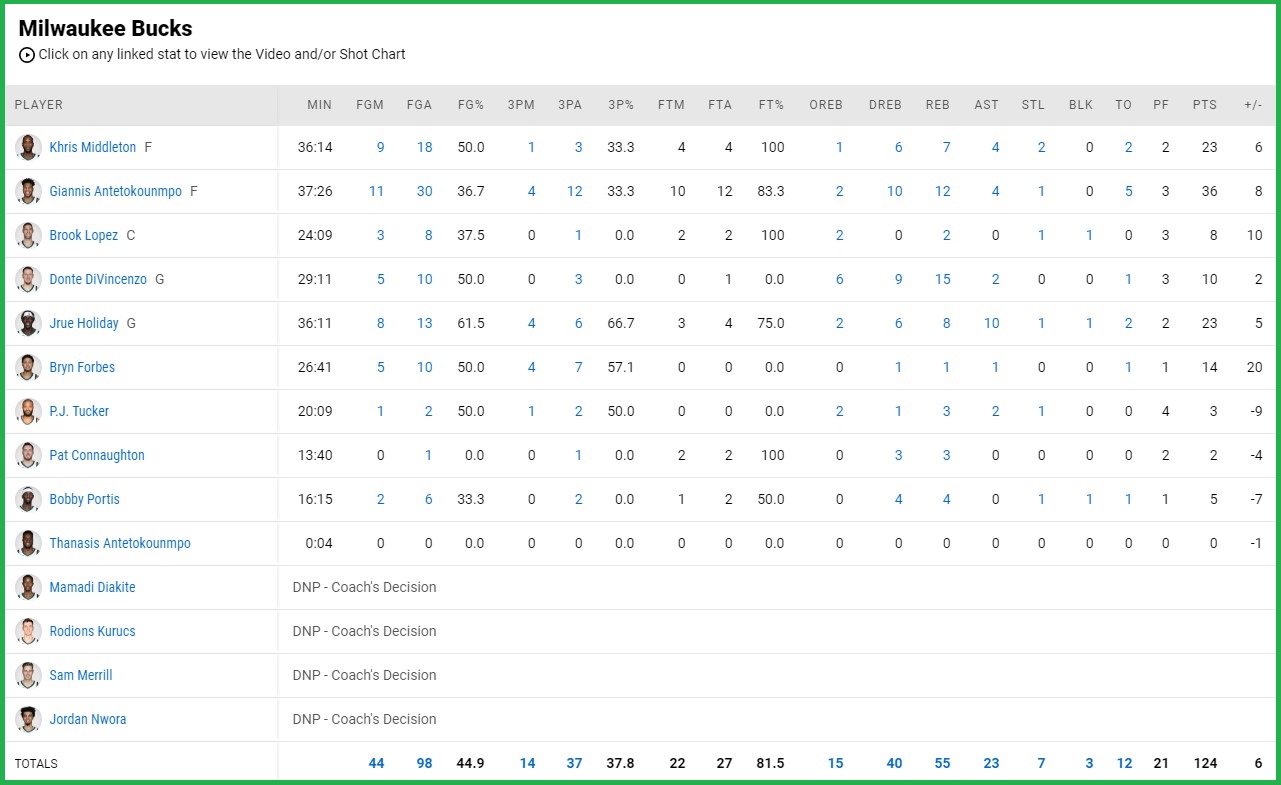Screen dimensions: 1281x785
Task: View Giannis's 5 turnovers
Action: pos(1128,191)
